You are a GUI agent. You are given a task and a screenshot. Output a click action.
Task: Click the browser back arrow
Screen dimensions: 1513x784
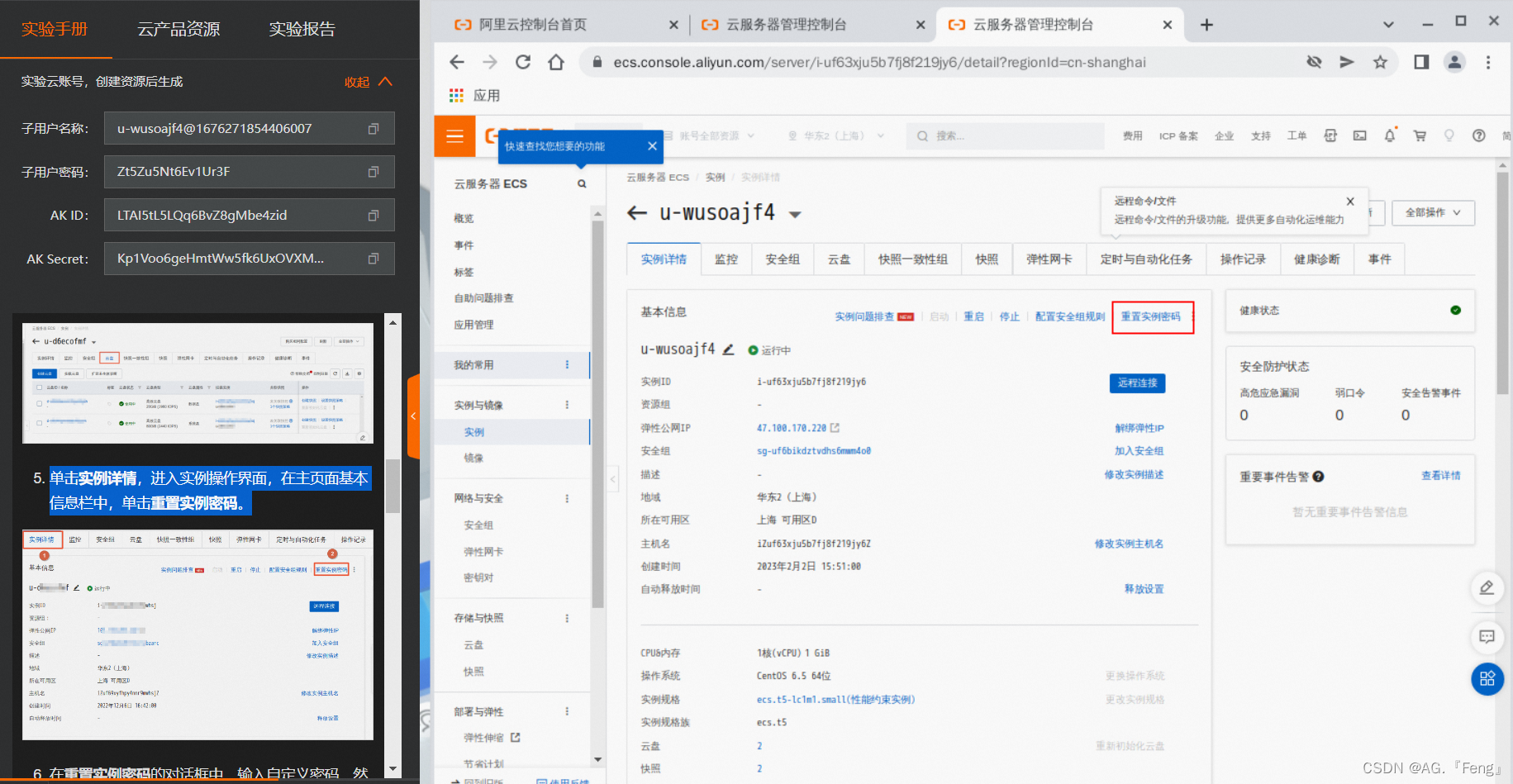(457, 62)
